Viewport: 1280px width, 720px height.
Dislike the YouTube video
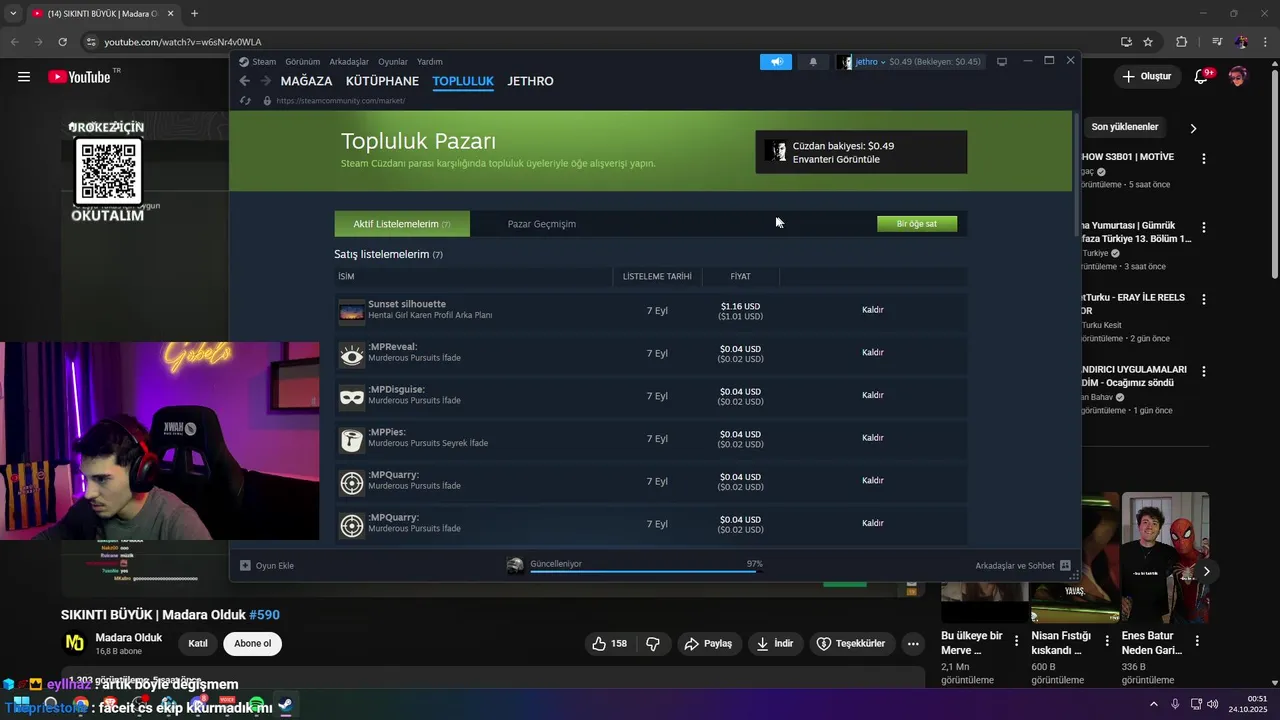[653, 643]
